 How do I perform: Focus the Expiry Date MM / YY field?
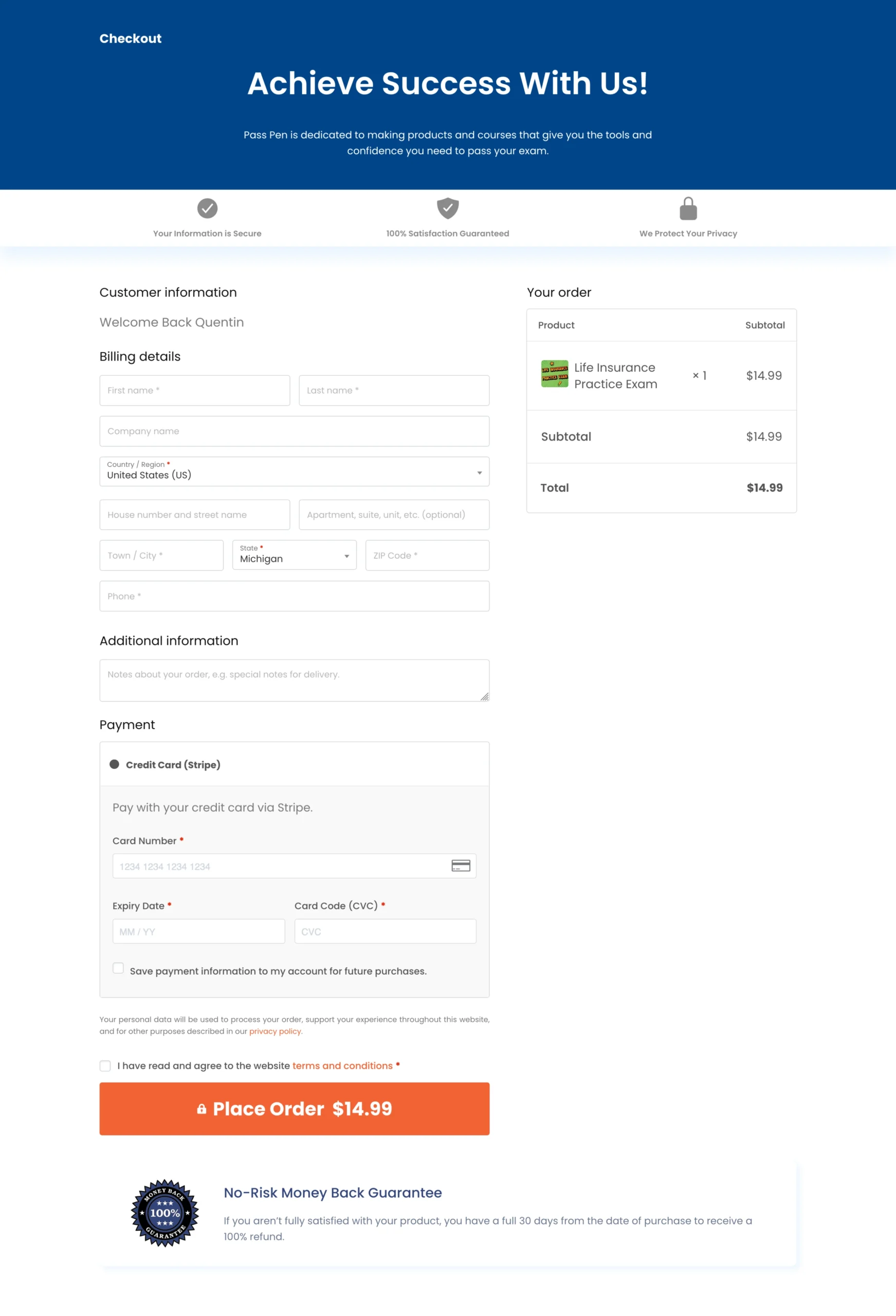[x=198, y=931]
